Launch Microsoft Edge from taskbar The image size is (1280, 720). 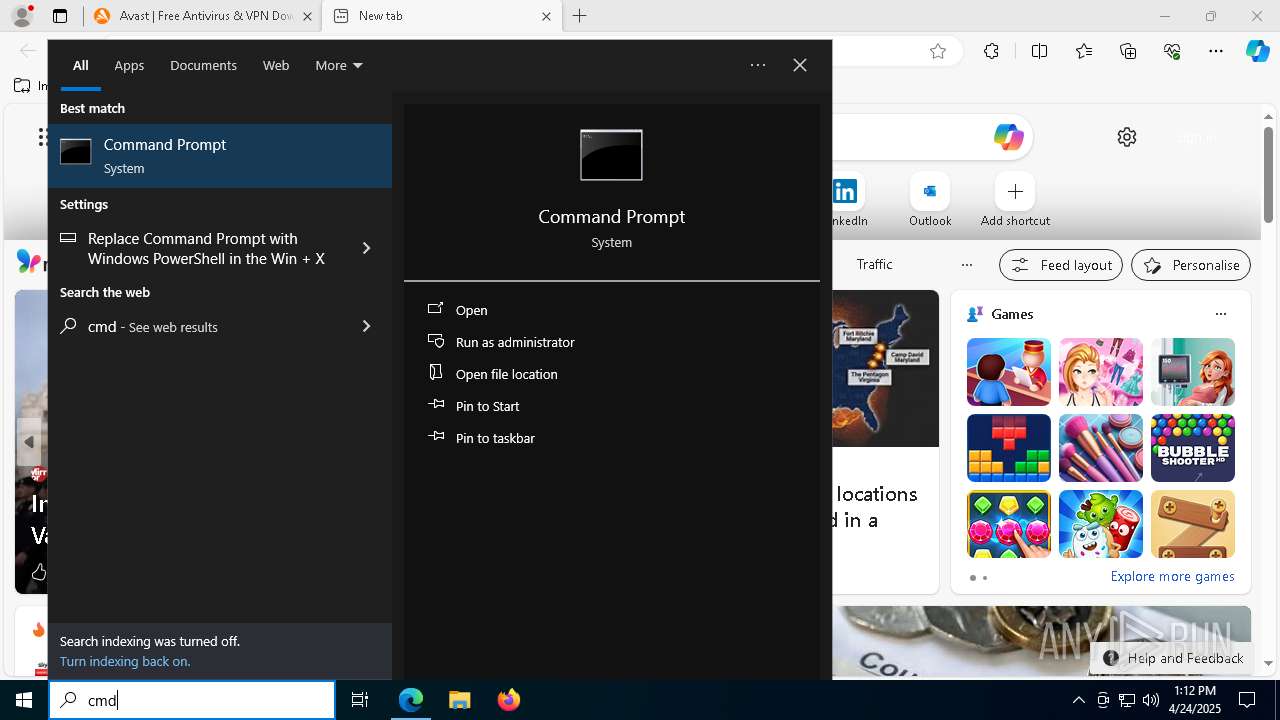[x=411, y=700]
